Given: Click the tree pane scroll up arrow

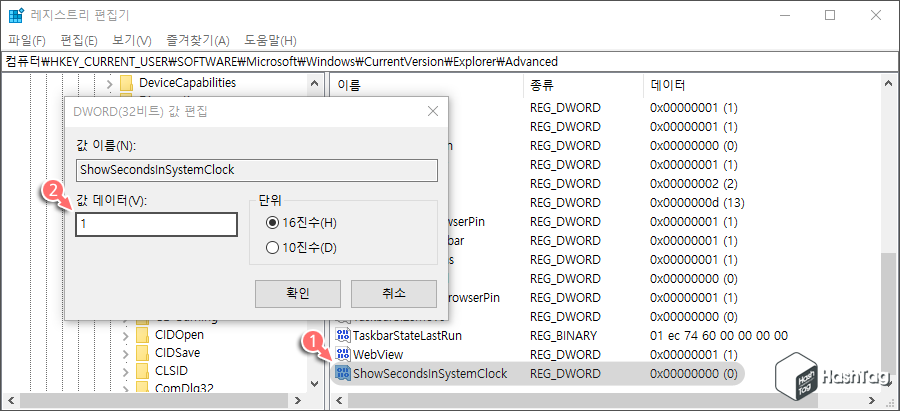Looking at the screenshot, I should point(314,84).
